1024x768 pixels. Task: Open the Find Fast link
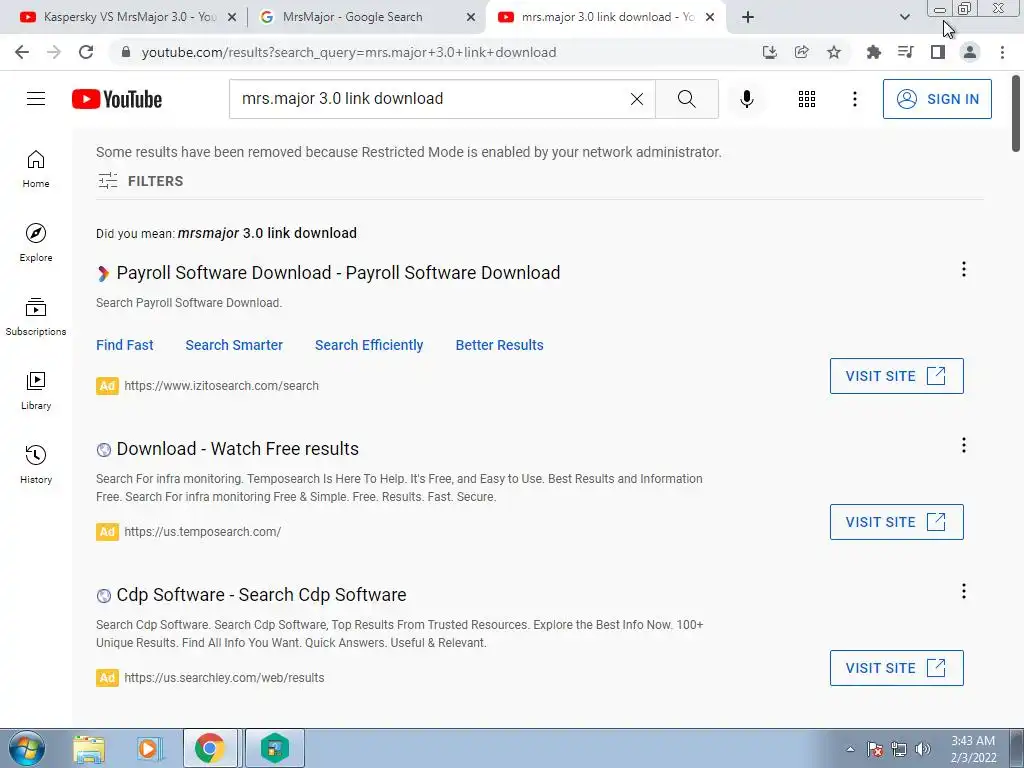click(125, 345)
